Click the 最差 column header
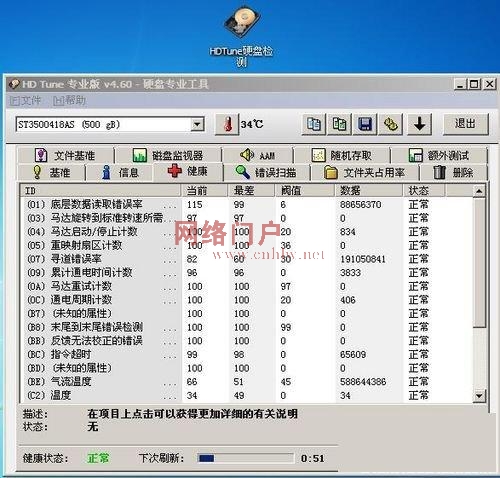The width and height of the screenshot is (500, 478). click(251, 191)
